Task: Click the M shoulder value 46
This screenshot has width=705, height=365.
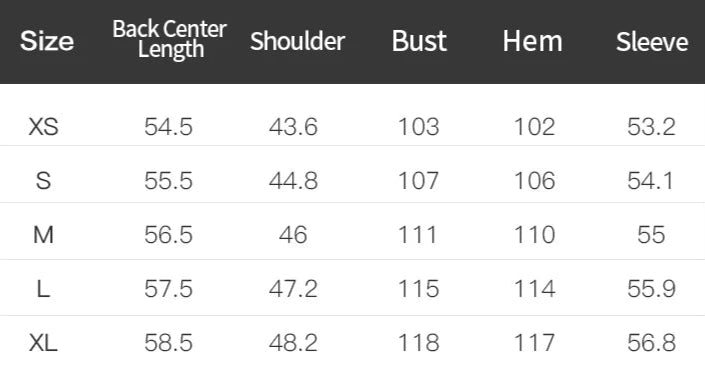Action: [293, 235]
